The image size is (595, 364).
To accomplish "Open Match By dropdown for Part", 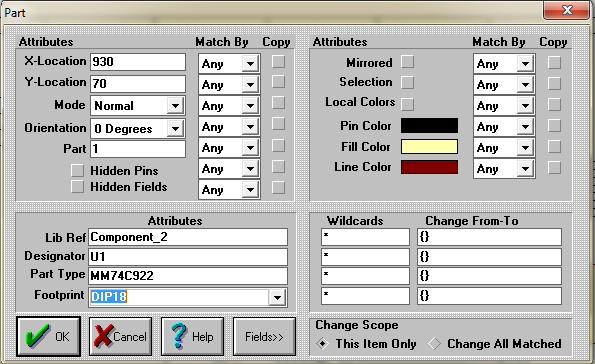I will (250, 148).
